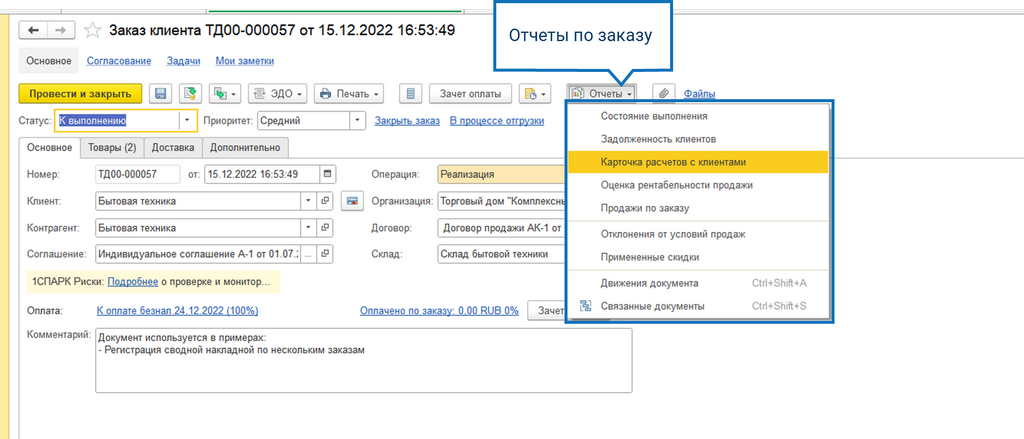Switch to the Доставка tab
Screen dimensions: 1024x439
tap(173, 148)
